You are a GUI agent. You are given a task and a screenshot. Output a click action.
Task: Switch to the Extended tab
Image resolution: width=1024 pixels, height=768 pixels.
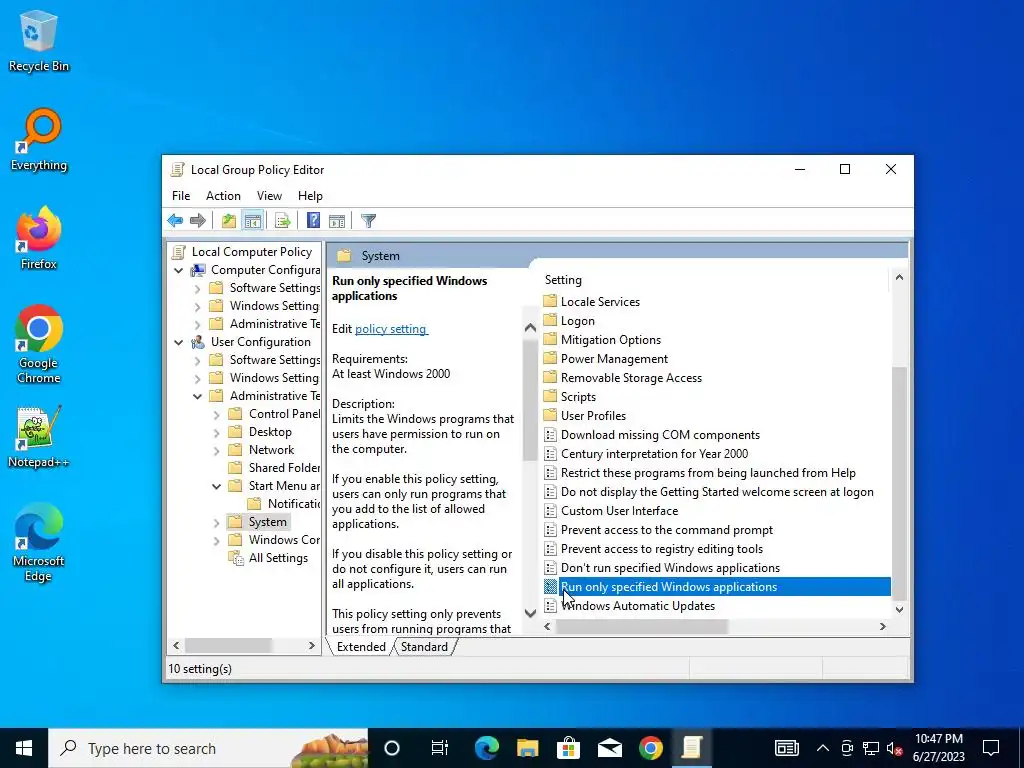(x=361, y=647)
